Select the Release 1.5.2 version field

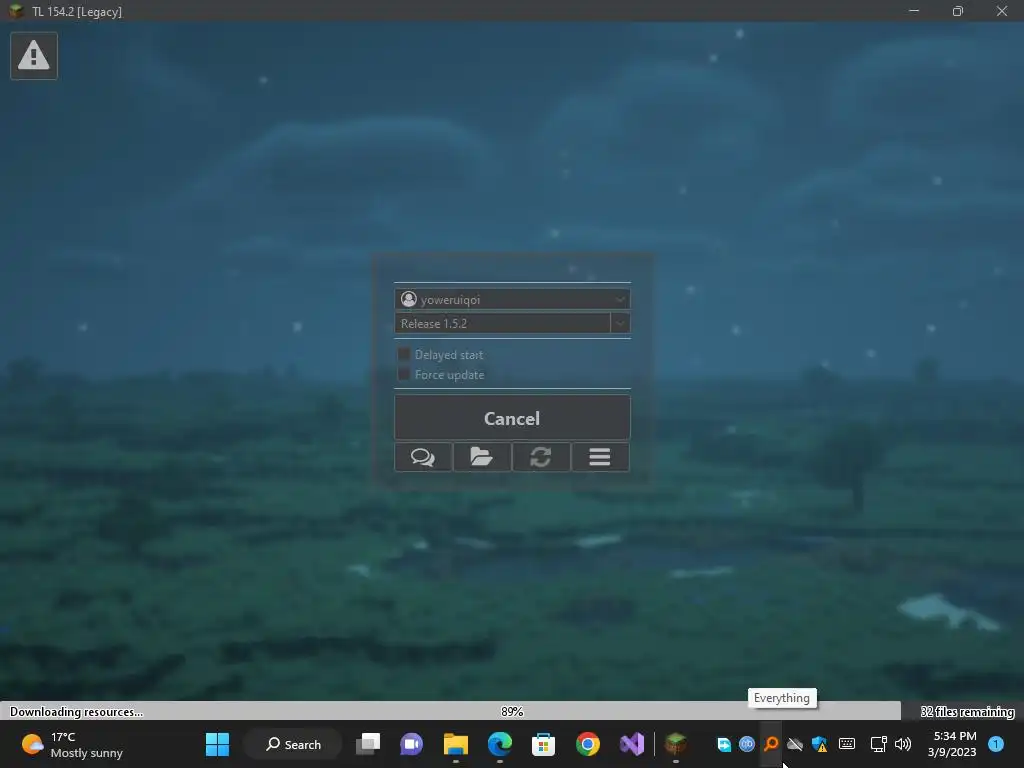pos(502,323)
